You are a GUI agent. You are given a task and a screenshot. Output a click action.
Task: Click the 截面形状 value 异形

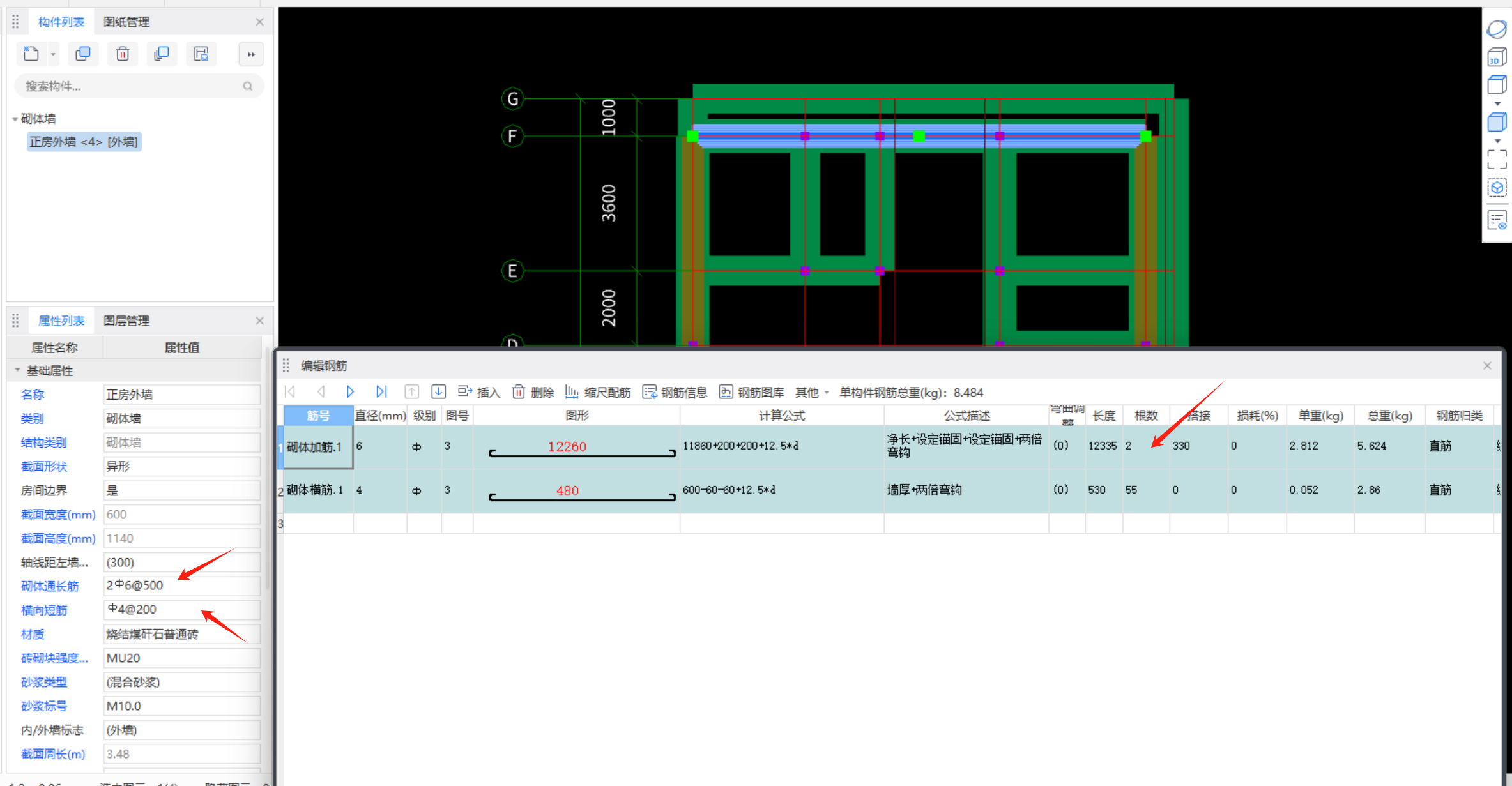[182, 466]
